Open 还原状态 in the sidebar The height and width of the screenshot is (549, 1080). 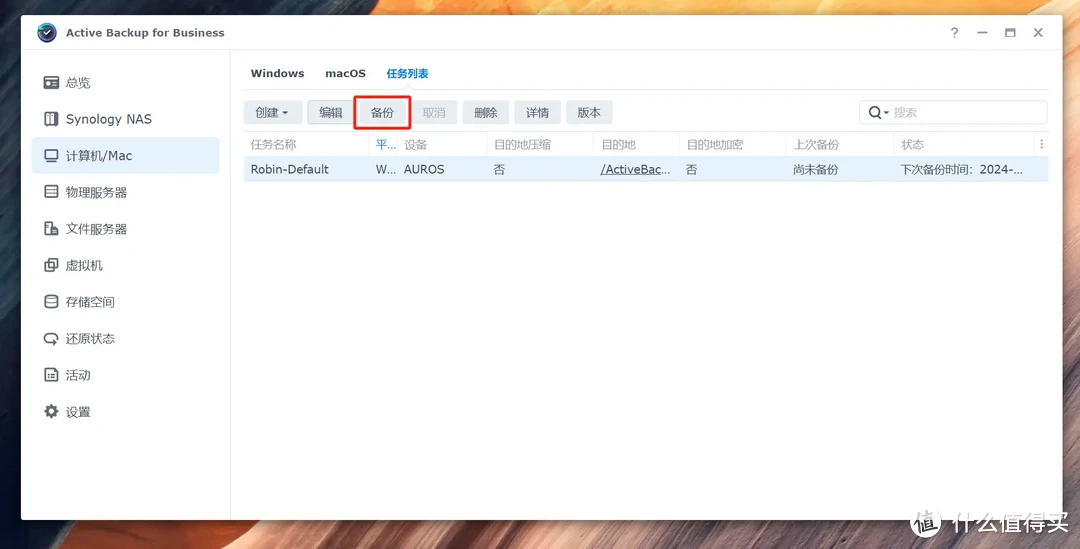coord(126,339)
